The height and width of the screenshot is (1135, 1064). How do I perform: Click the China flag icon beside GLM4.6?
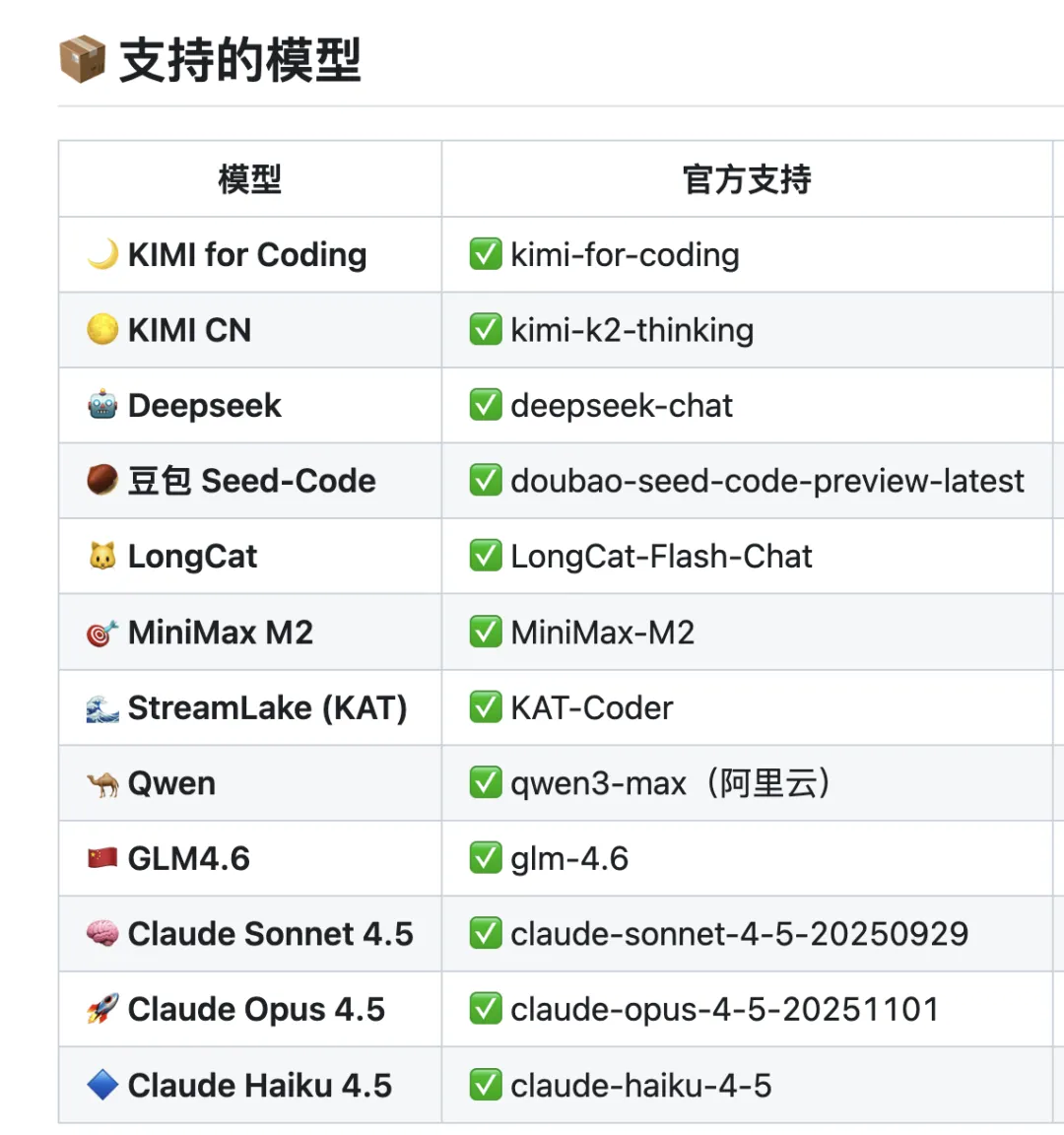(102, 858)
